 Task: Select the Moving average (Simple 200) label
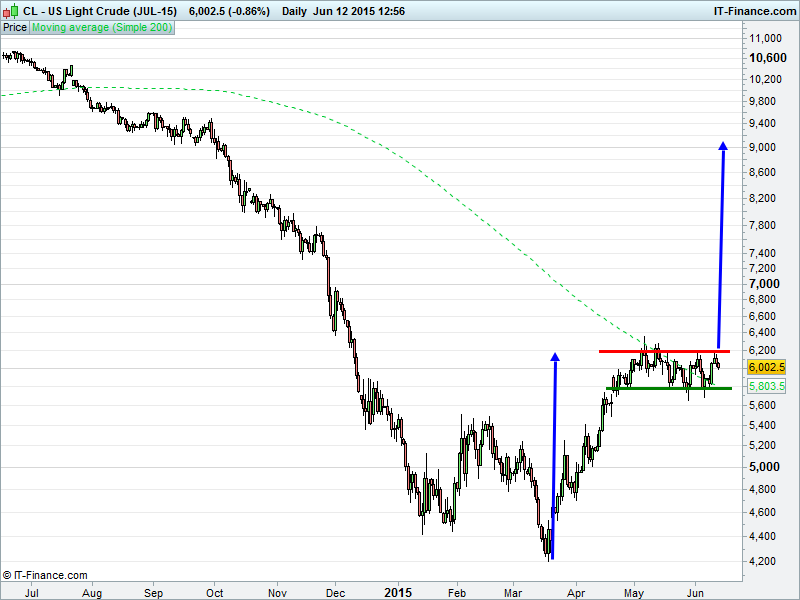pyautogui.click(x=102, y=28)
